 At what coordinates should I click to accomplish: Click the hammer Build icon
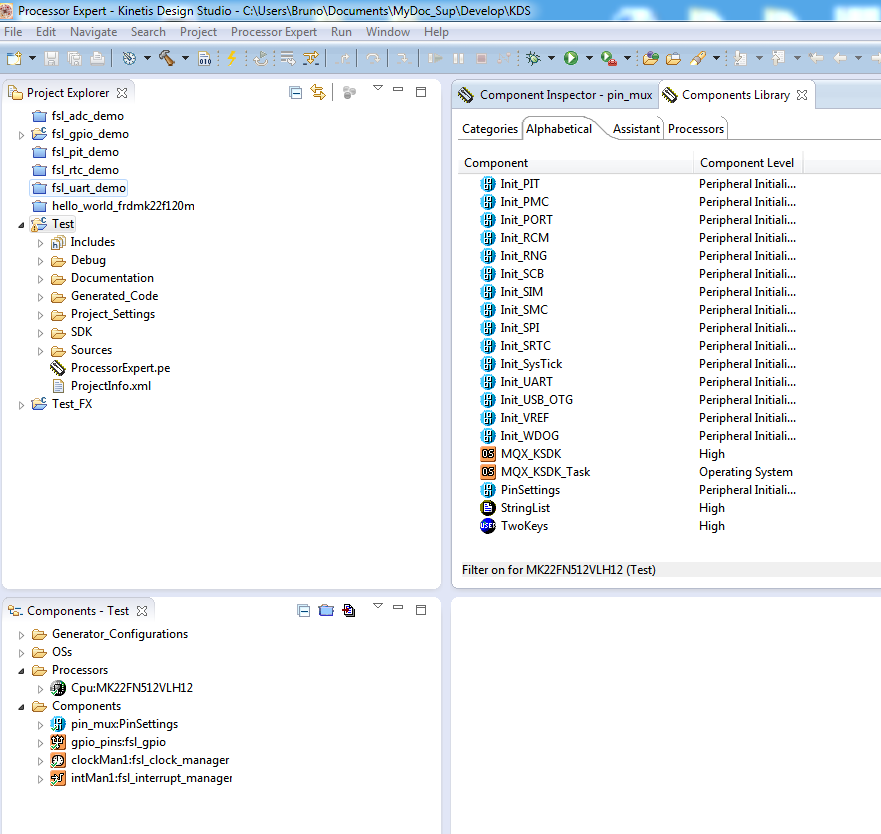166,58
